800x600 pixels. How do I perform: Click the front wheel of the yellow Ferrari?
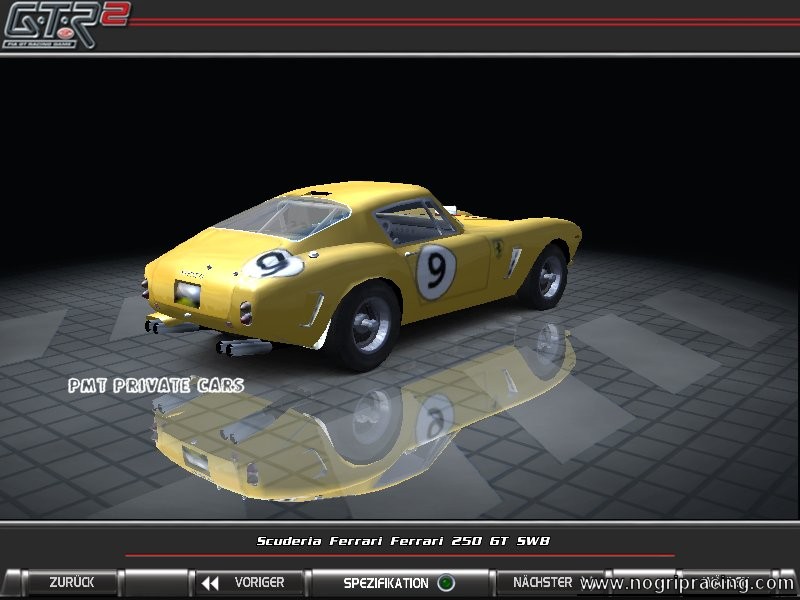click(x=547, y=274)
